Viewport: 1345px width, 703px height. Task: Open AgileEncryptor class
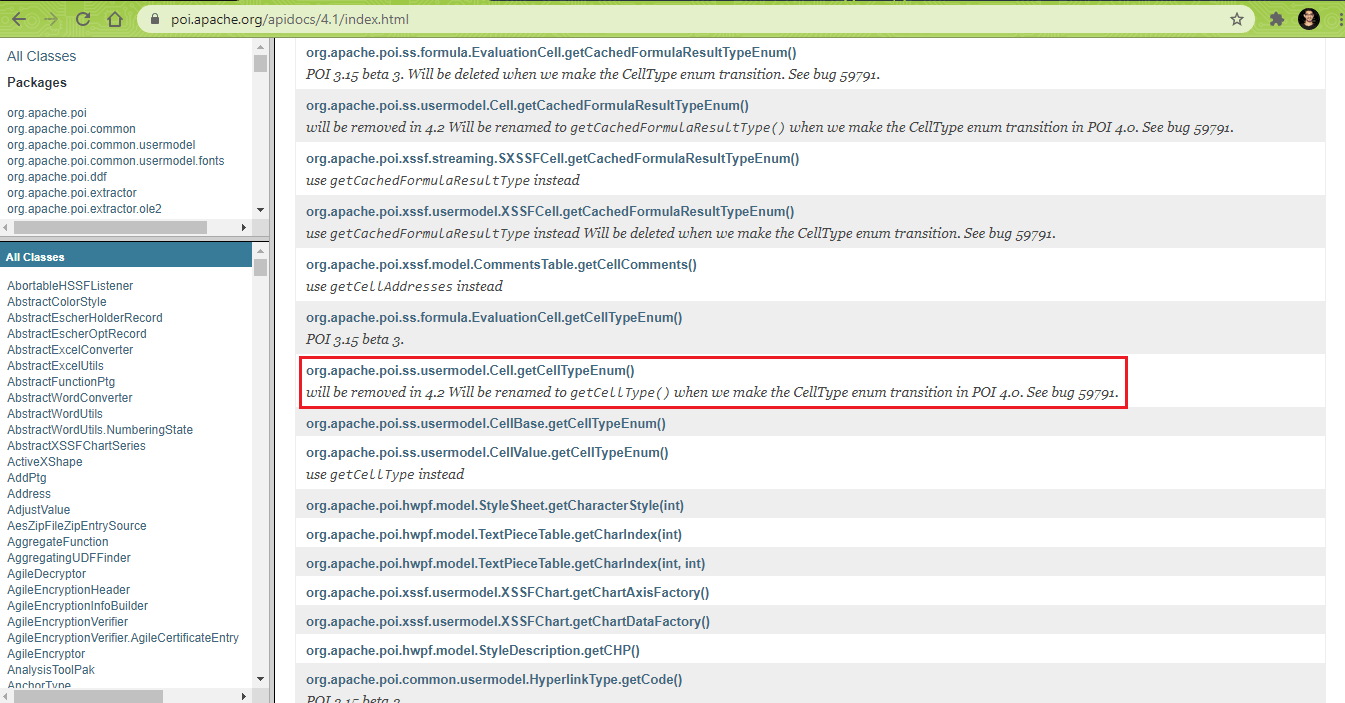pos(46,654)
